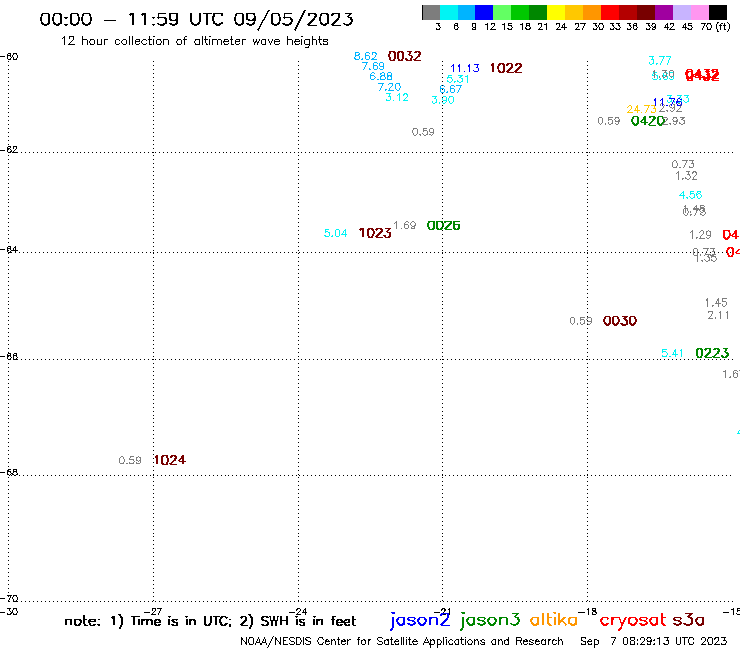The image size is (740, 650).
Task: Click the jason3 satellite legend label
Action: pyautogui.click(x=490, y=620)
